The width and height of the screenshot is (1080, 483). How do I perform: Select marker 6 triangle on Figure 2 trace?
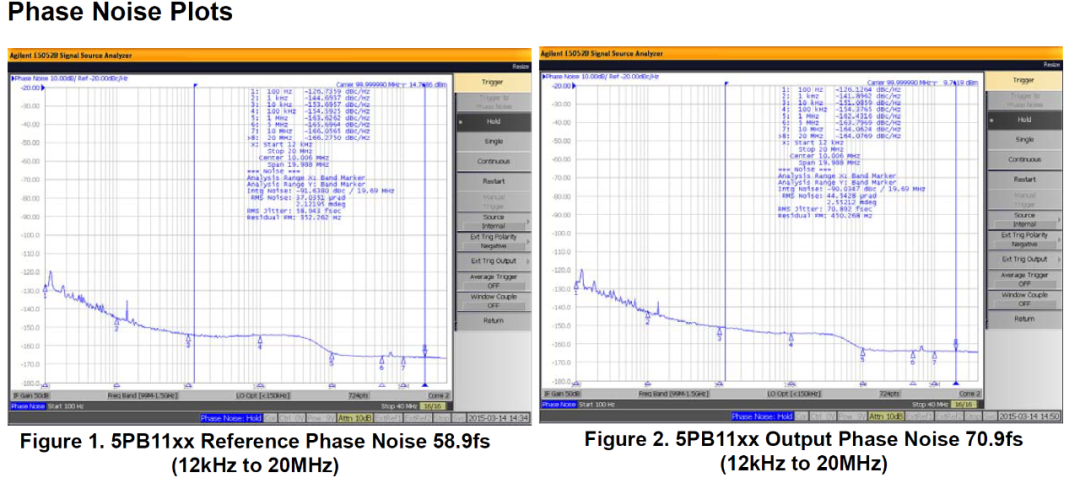(912, 354)
